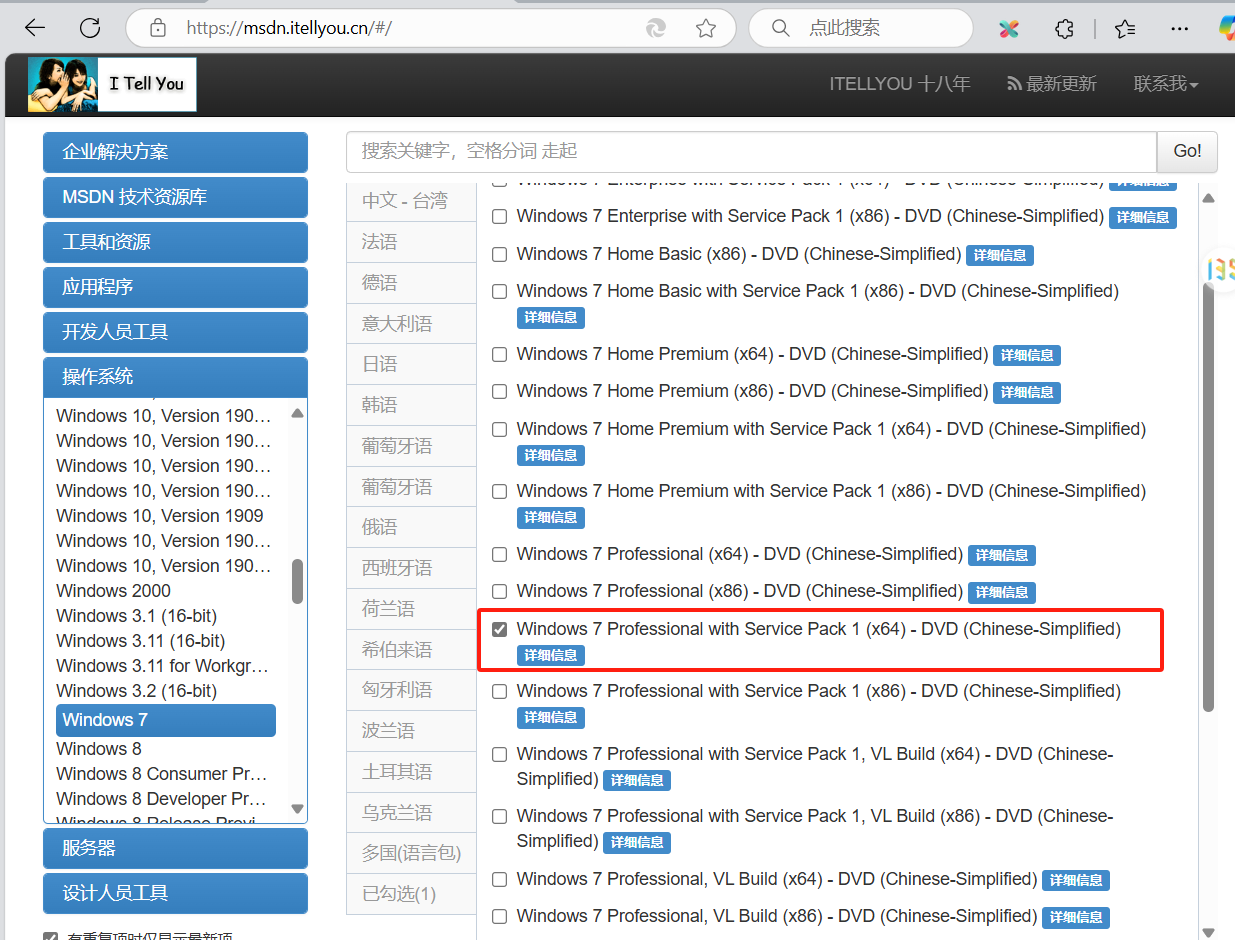Select Windows 8 in the OS list
The image size is (1235, 940).
point(99,749)
